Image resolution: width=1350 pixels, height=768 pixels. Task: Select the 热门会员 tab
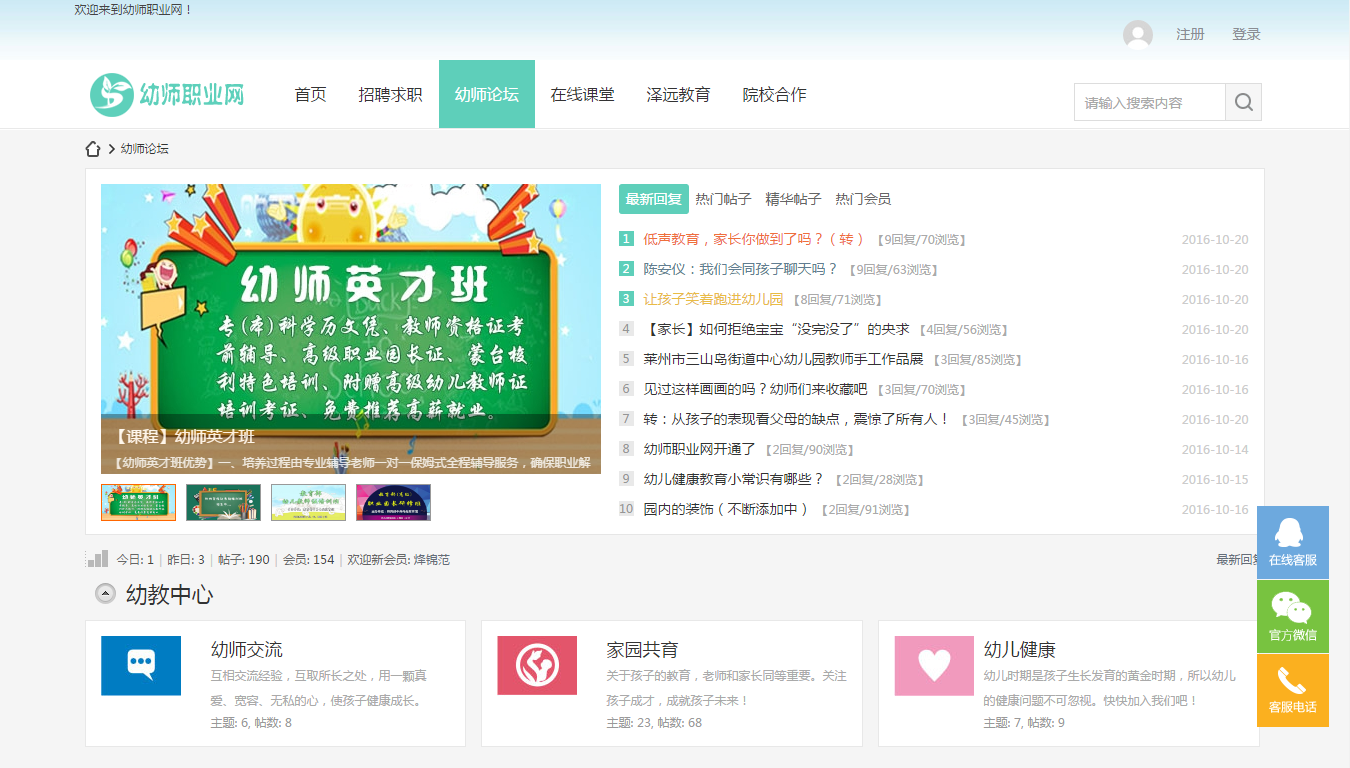pyautogui.click(x=863, y=199)
